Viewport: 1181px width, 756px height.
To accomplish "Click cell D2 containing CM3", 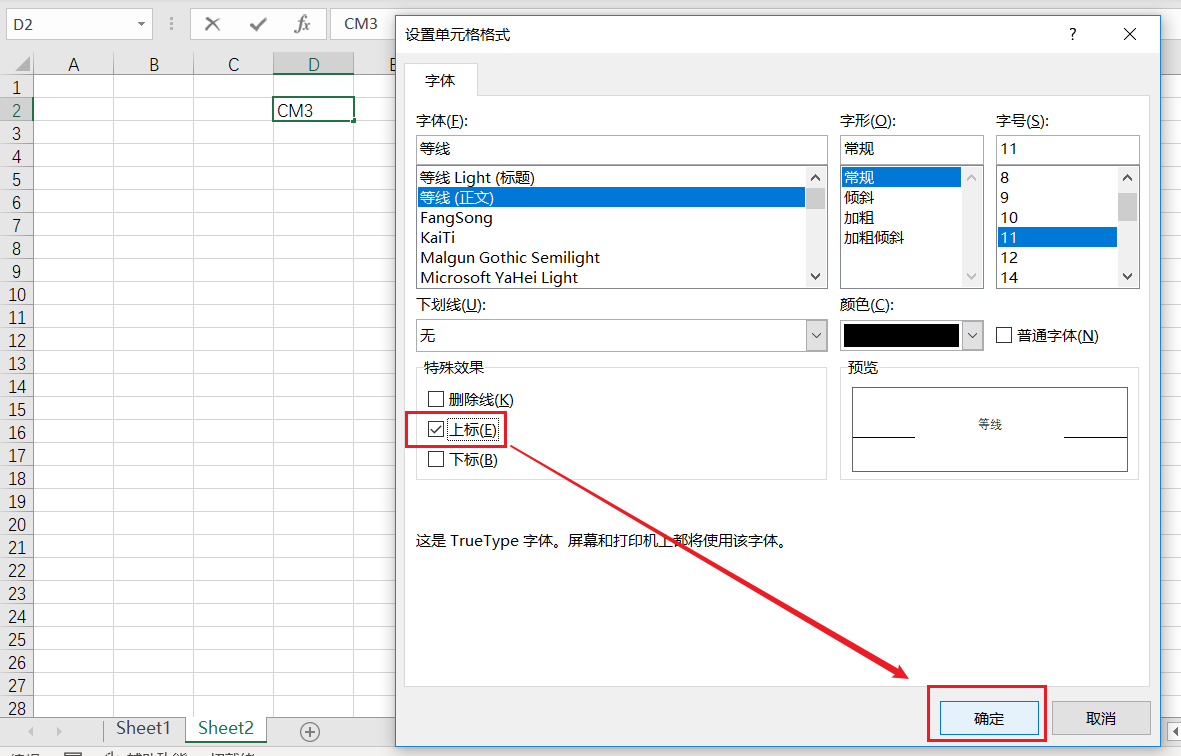I will (313, 110).
